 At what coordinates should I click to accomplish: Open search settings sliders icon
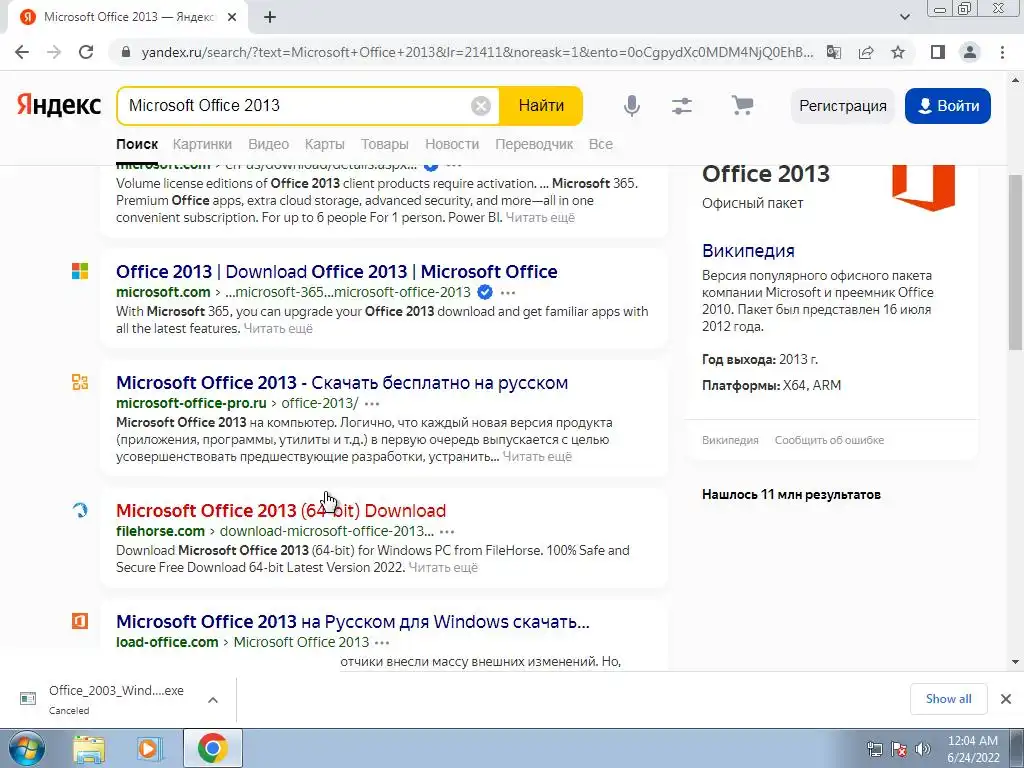point(682,105)
